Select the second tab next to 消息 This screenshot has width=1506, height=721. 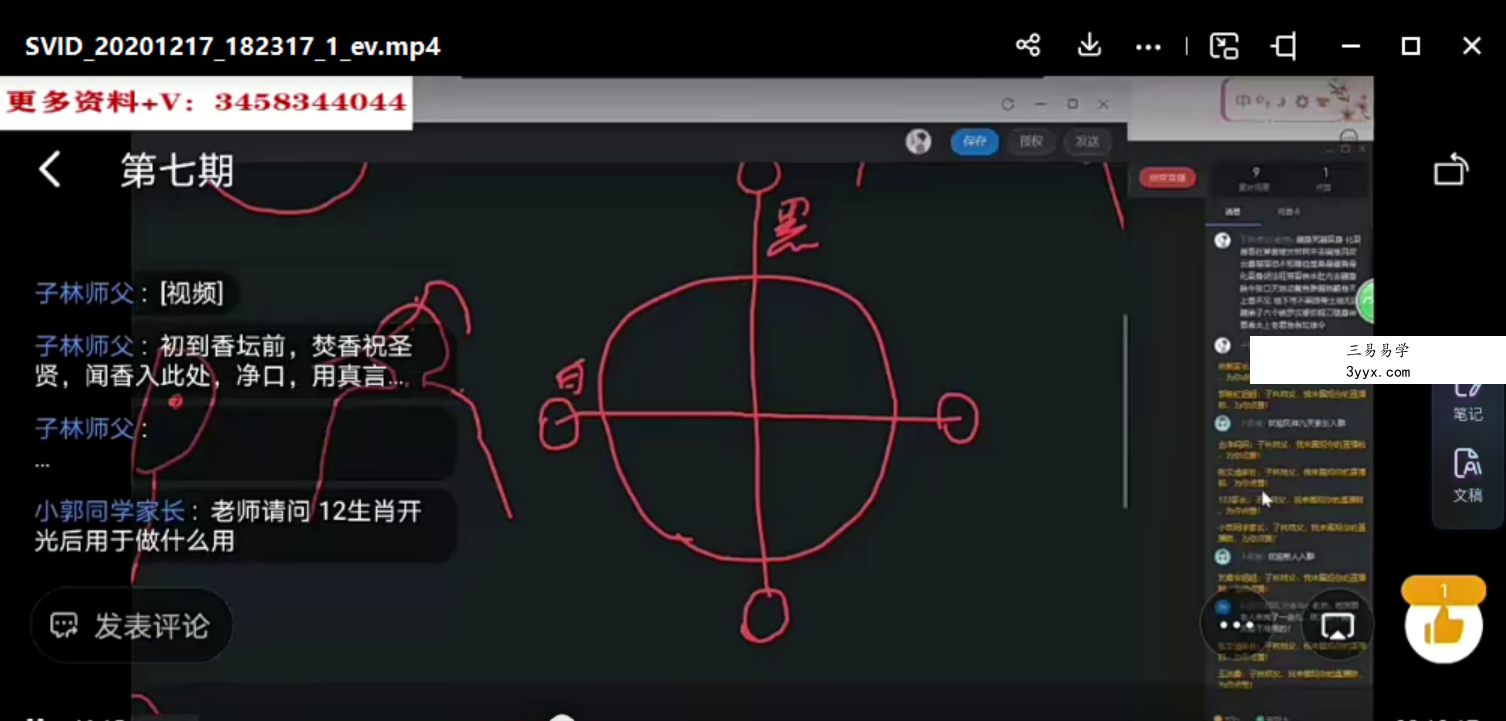point(1290,212)
